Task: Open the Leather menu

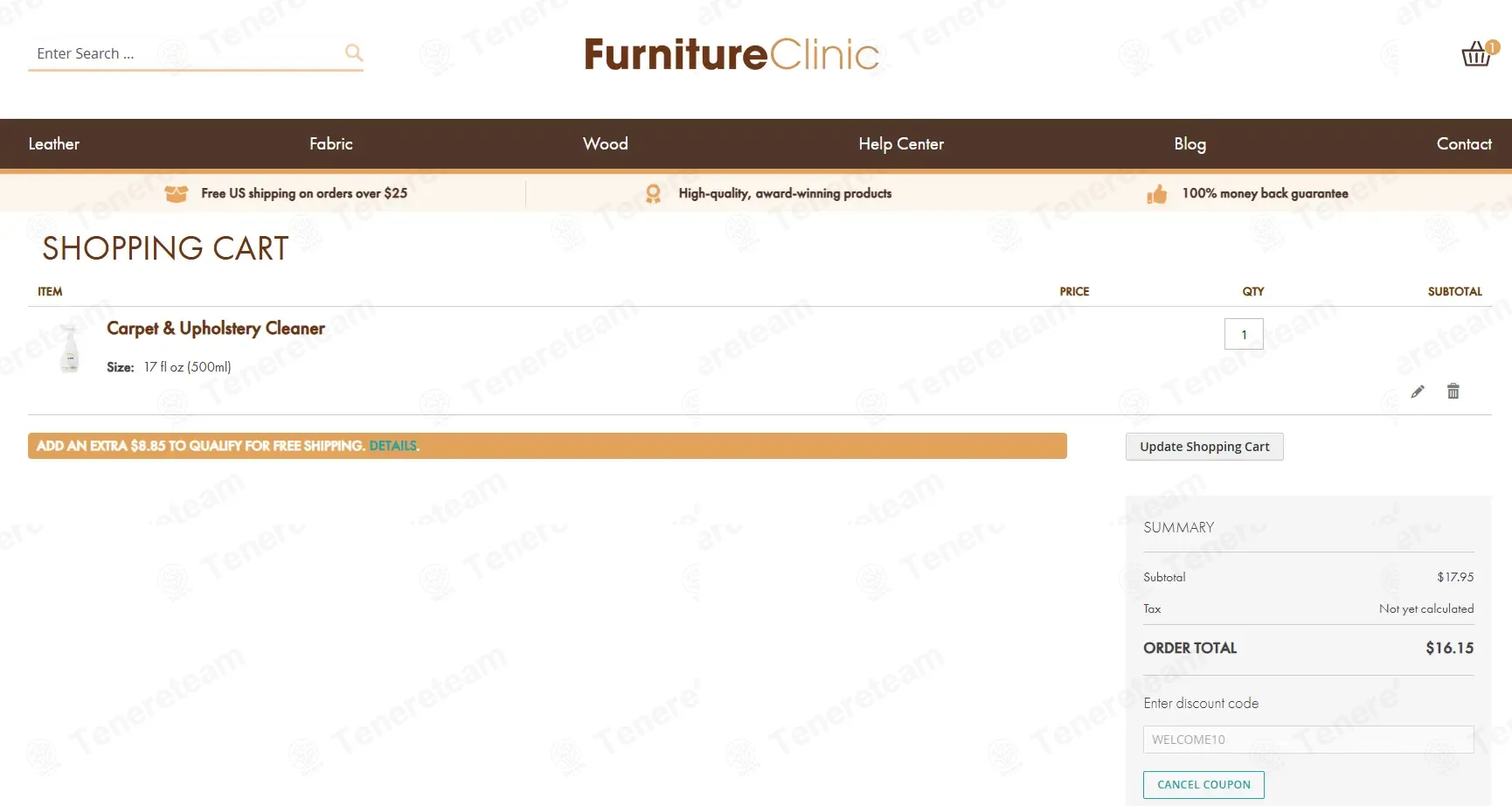Action: (54, 144)
